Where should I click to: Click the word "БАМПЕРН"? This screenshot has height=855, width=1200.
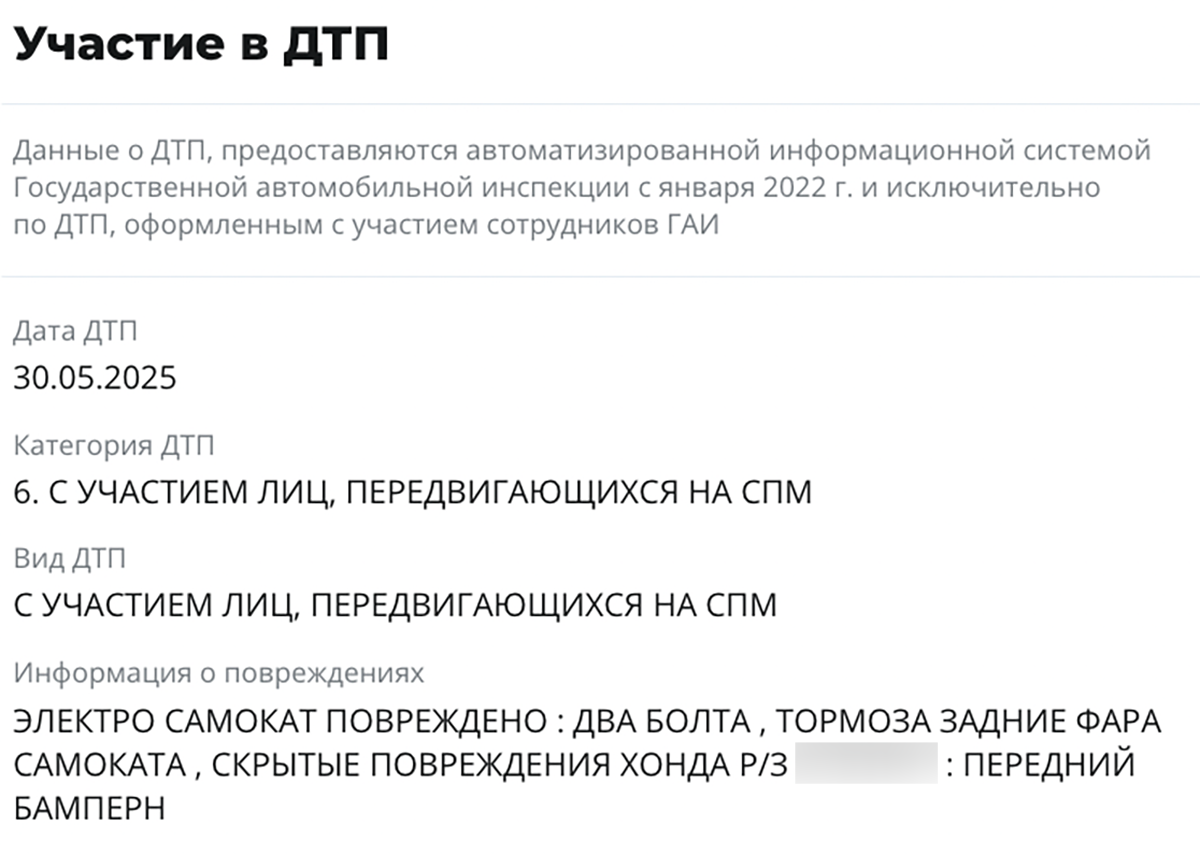89,808
